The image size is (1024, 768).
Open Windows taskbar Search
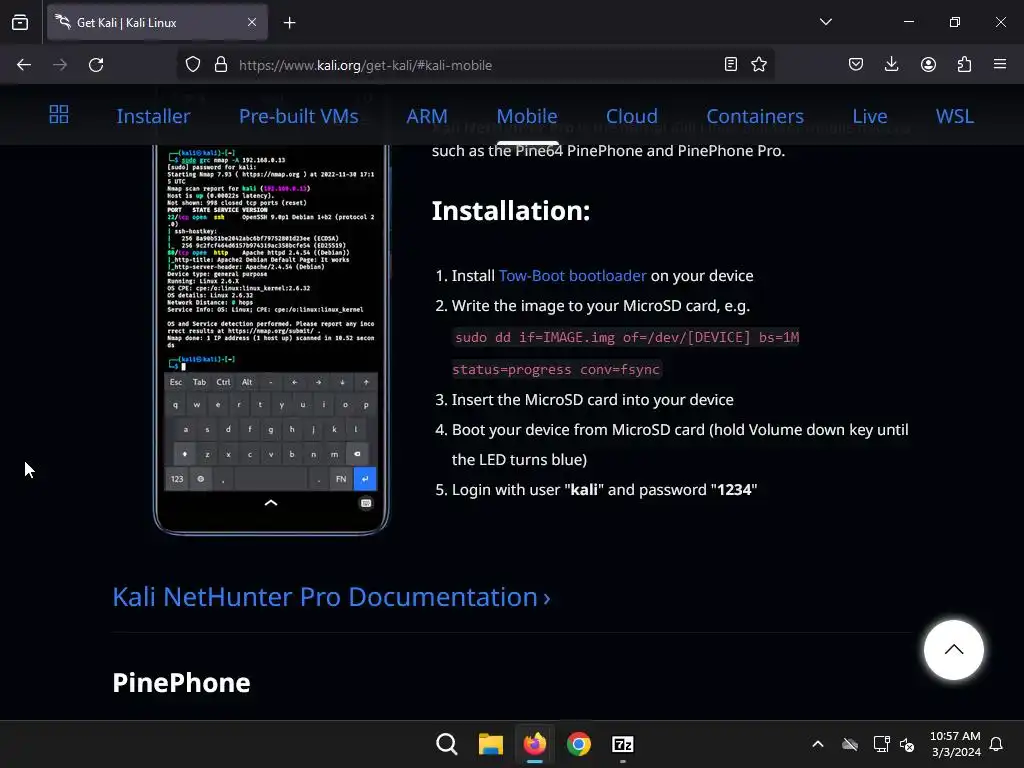pyautogui.click(x=447, y=744)
